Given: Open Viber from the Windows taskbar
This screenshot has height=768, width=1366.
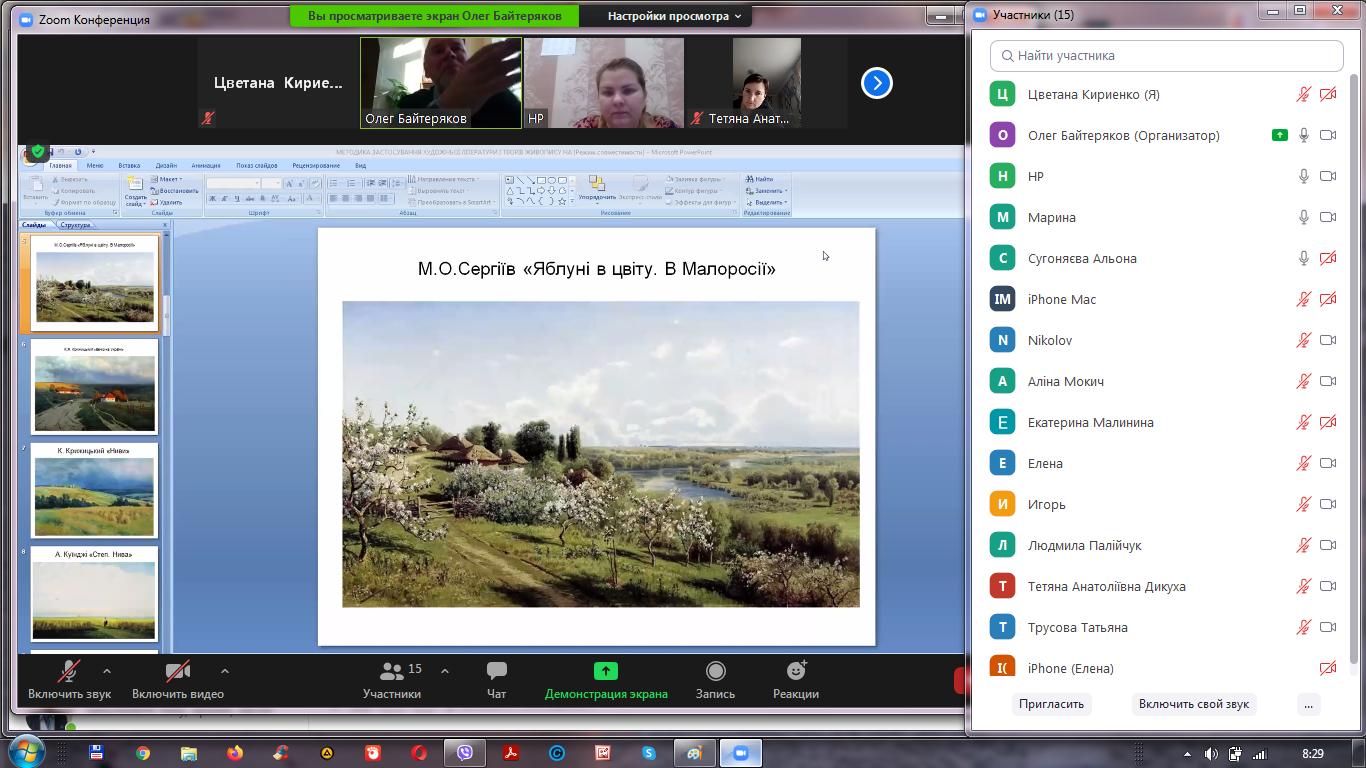Looking at the screenshot, I should [x=465, y=753].
